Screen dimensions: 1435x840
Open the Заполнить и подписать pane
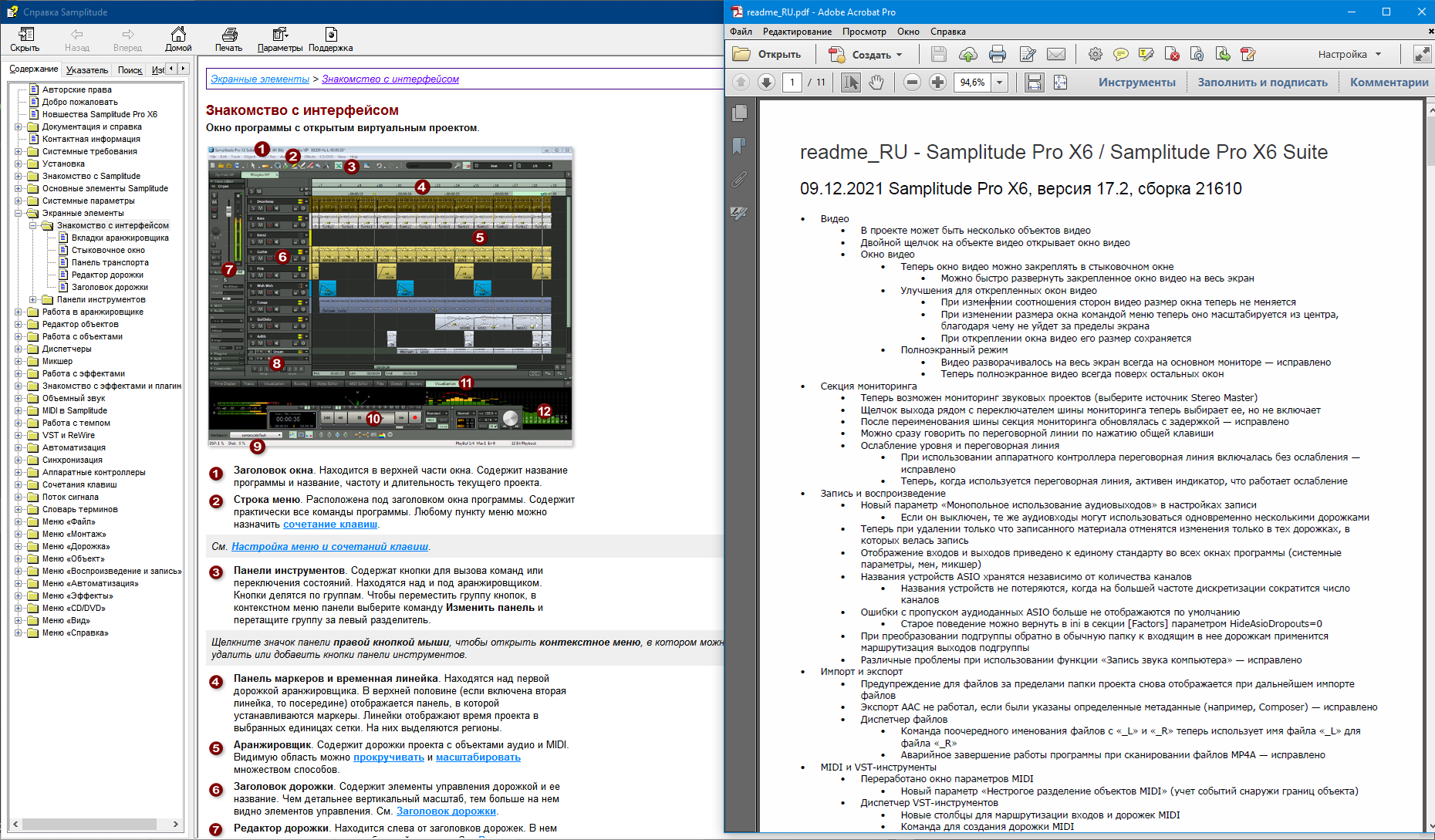click(1262, 83)
